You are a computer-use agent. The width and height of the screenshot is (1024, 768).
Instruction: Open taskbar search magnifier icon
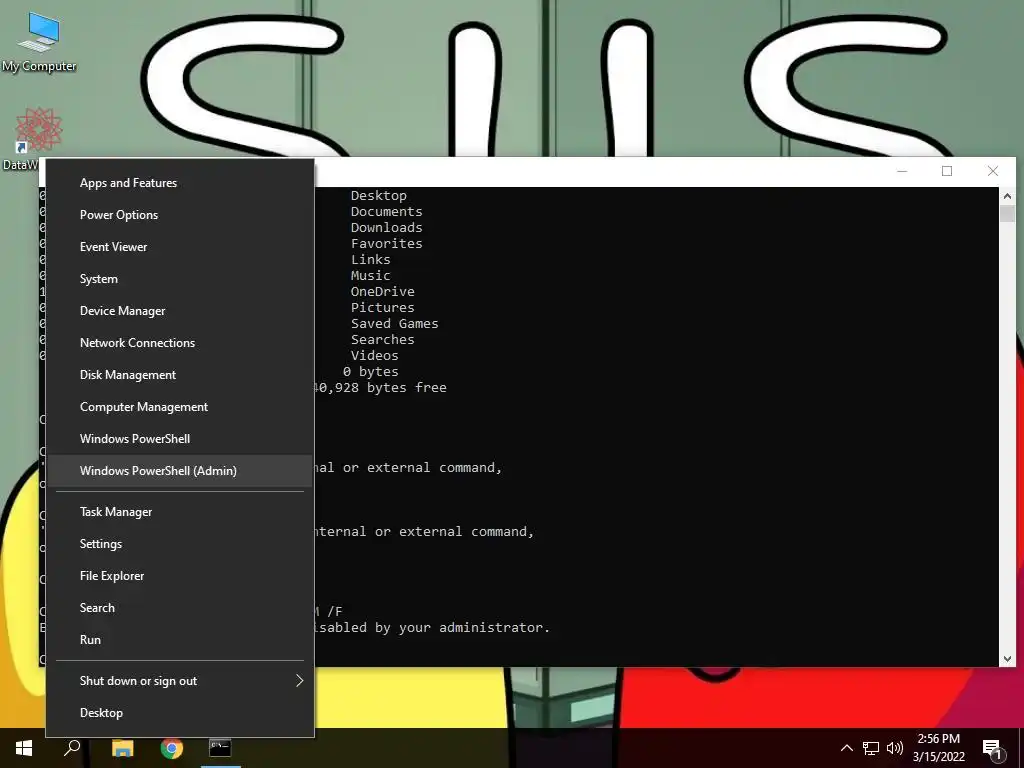72,748
